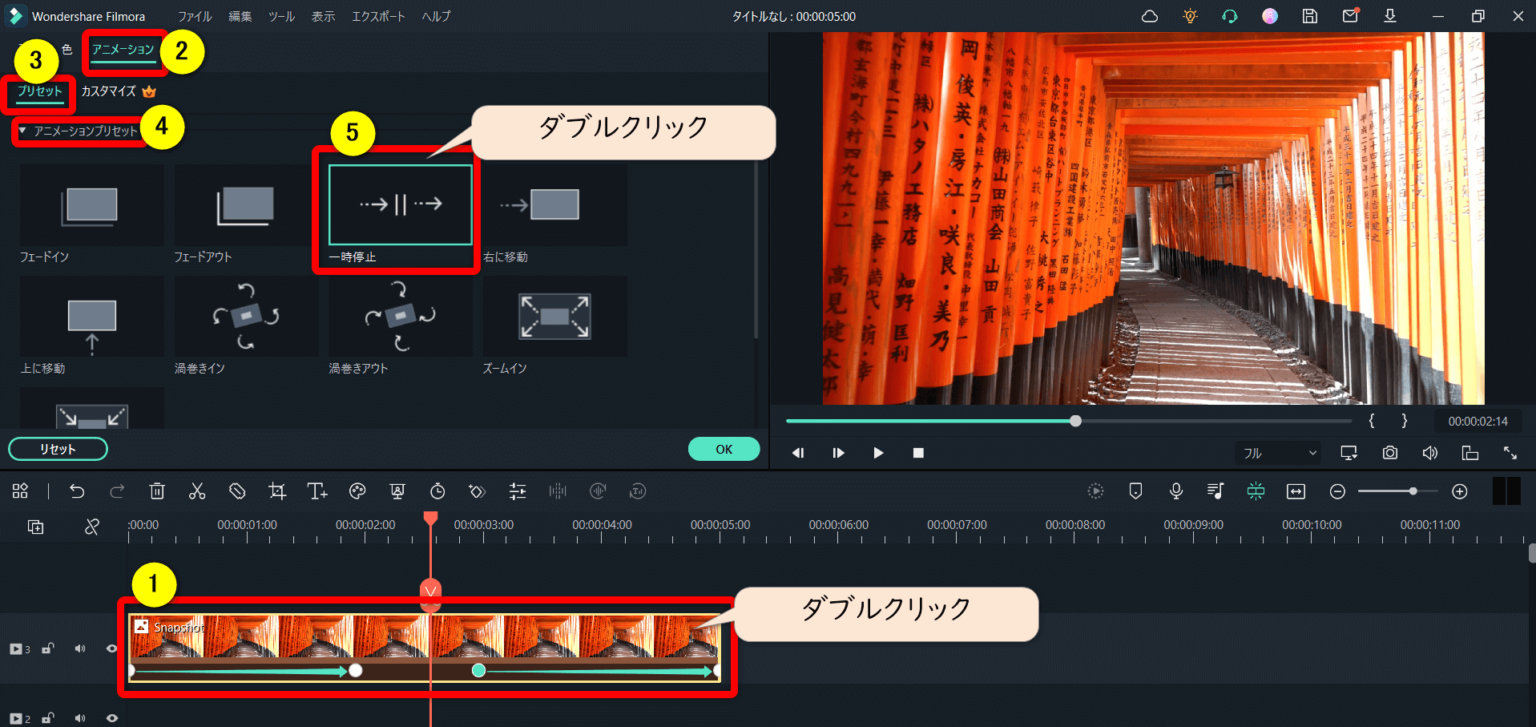
Task: Mute track 3 with the speaker icon
Action: (80, 649)
